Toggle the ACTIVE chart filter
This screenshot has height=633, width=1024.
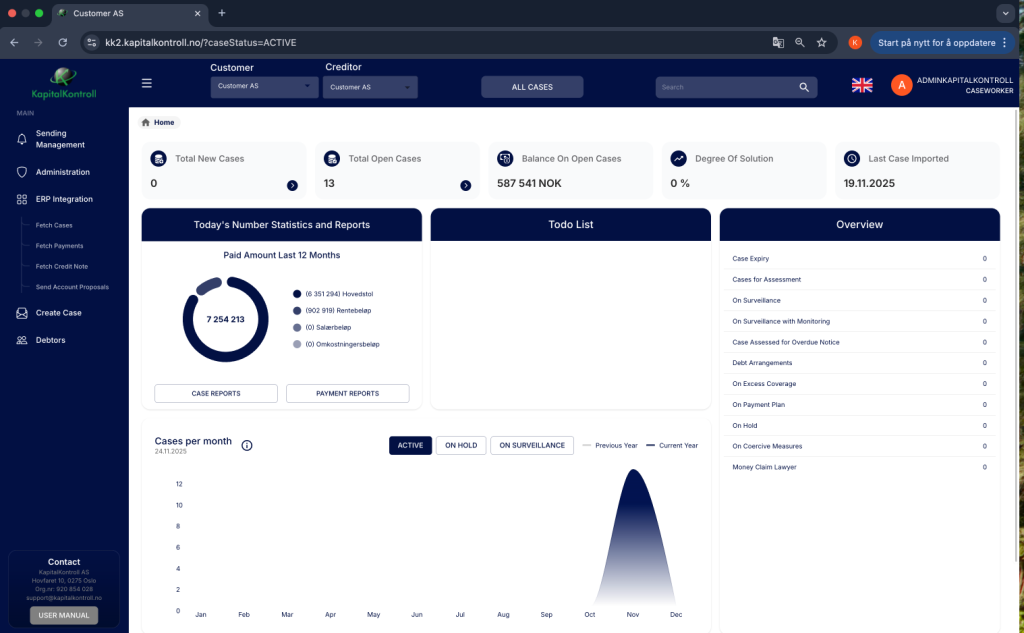[x=410, y=445]
